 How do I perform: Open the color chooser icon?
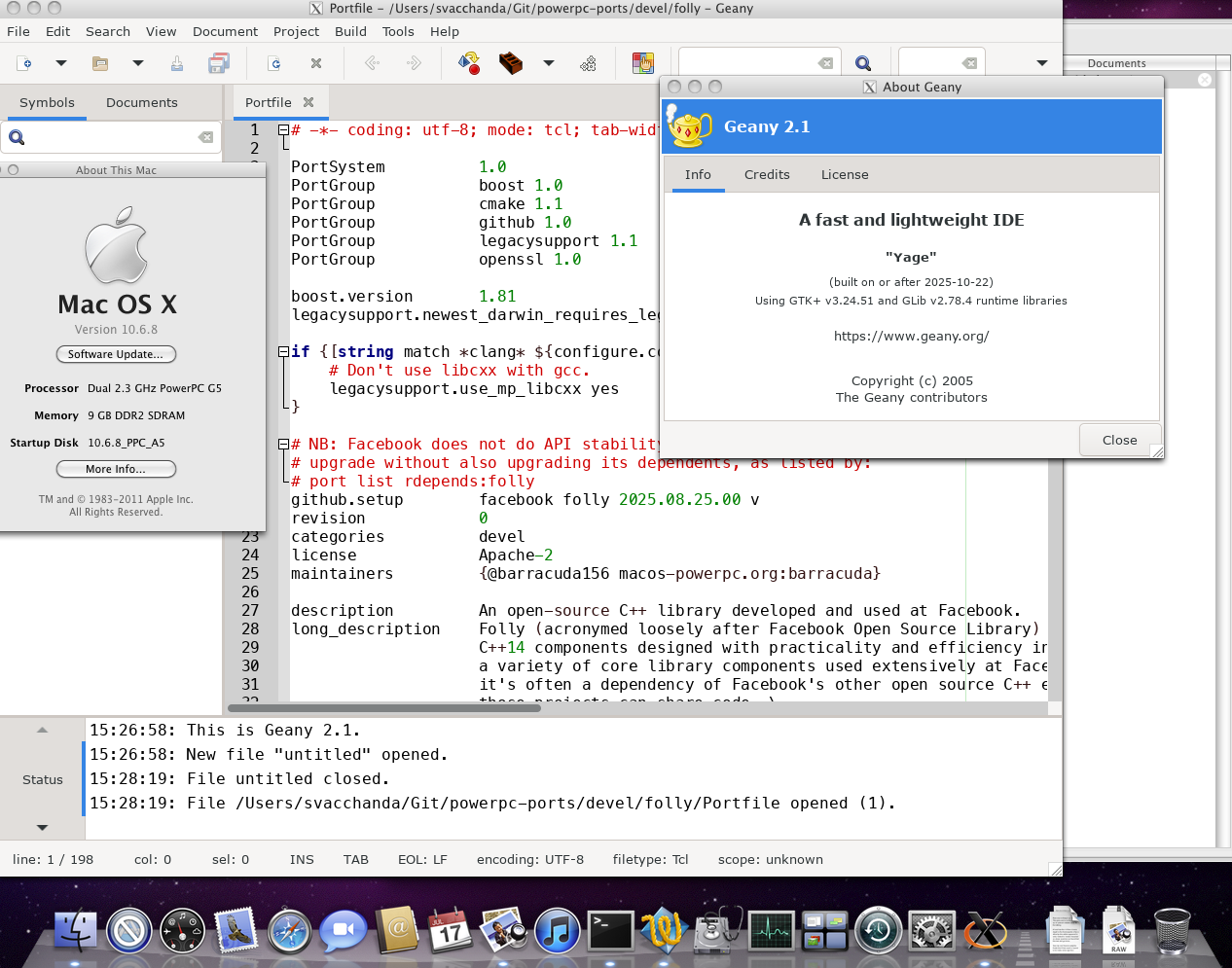[x=642, y=63]
